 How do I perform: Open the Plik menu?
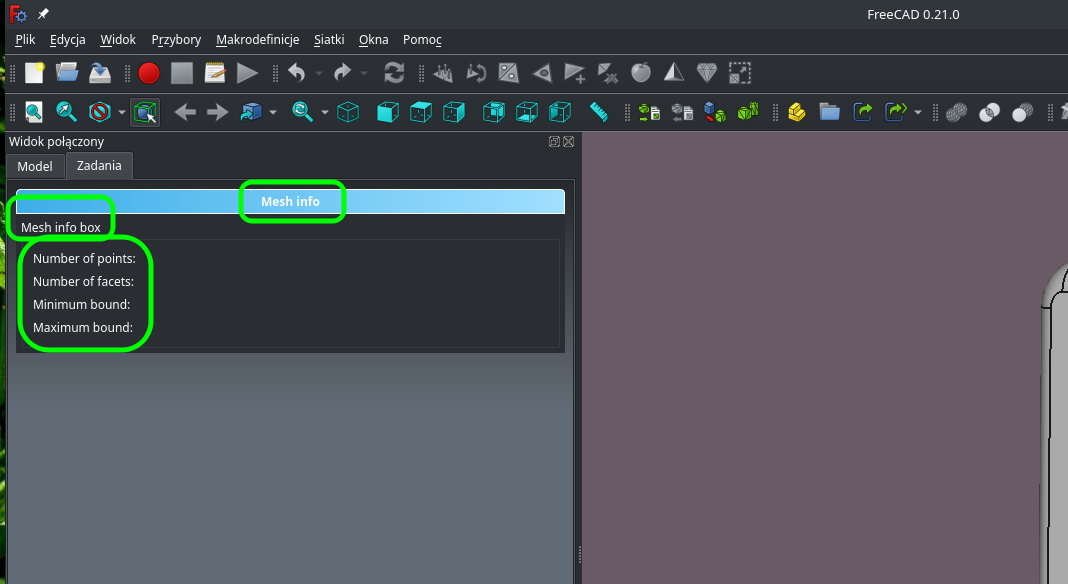(25, 40)
